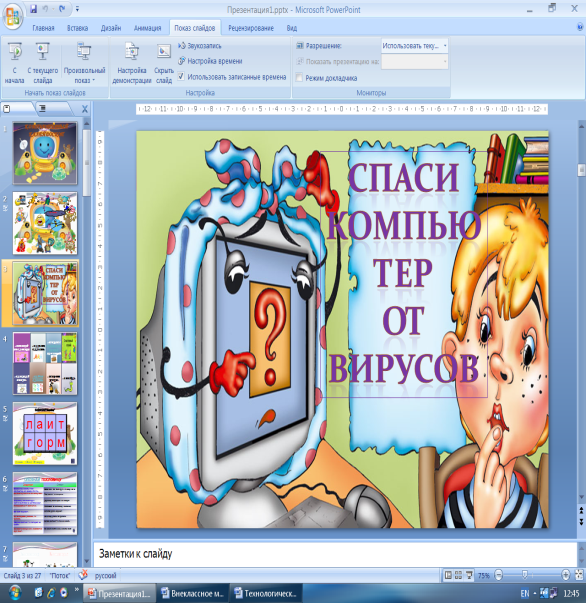The image size is (586, 603).
Task: Open Показать презентацию на dropdown
Action: 415,62
